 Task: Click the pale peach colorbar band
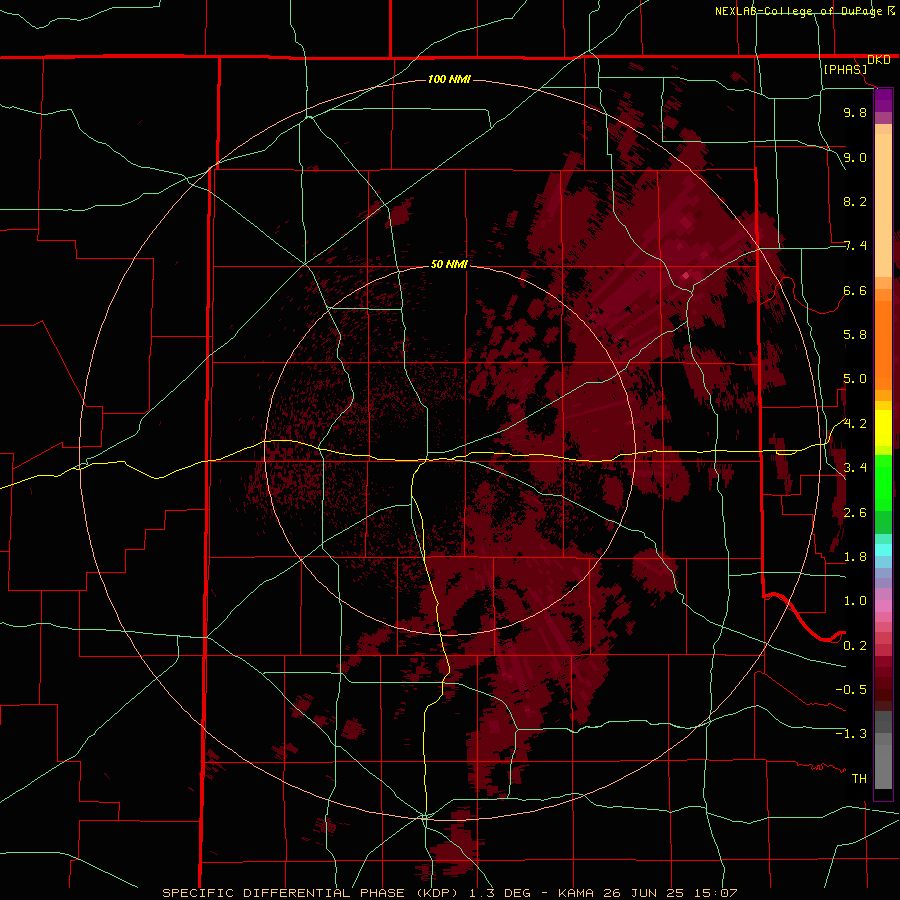coord(883,205)
